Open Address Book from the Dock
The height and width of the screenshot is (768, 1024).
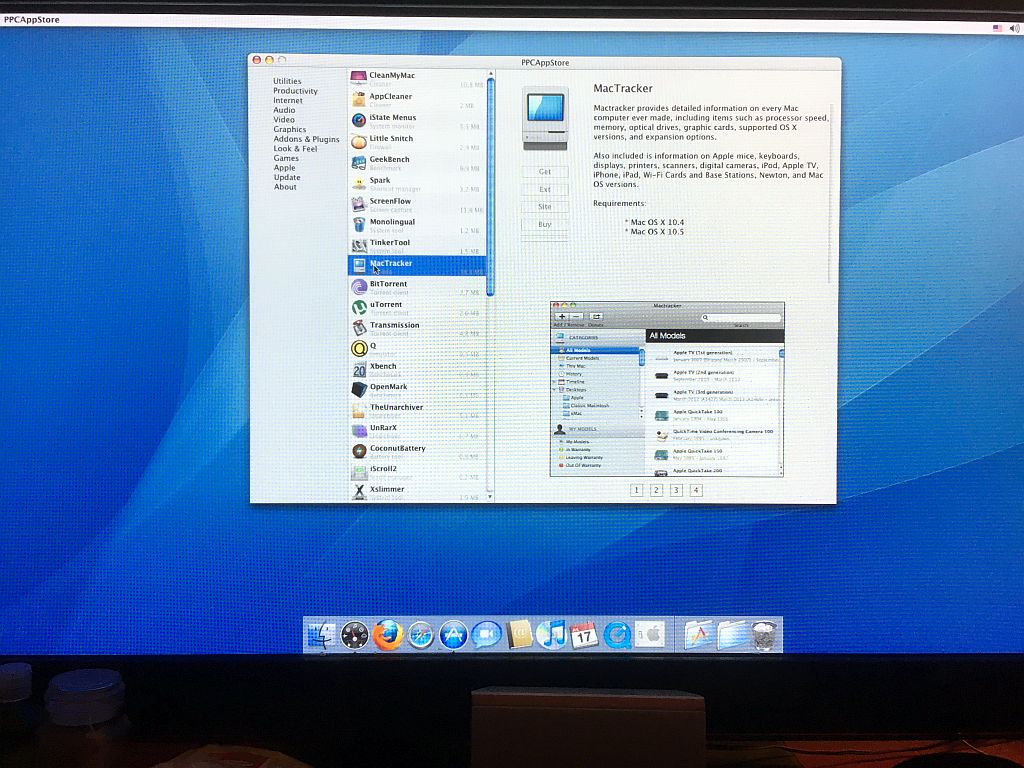[x=519, y=635]
